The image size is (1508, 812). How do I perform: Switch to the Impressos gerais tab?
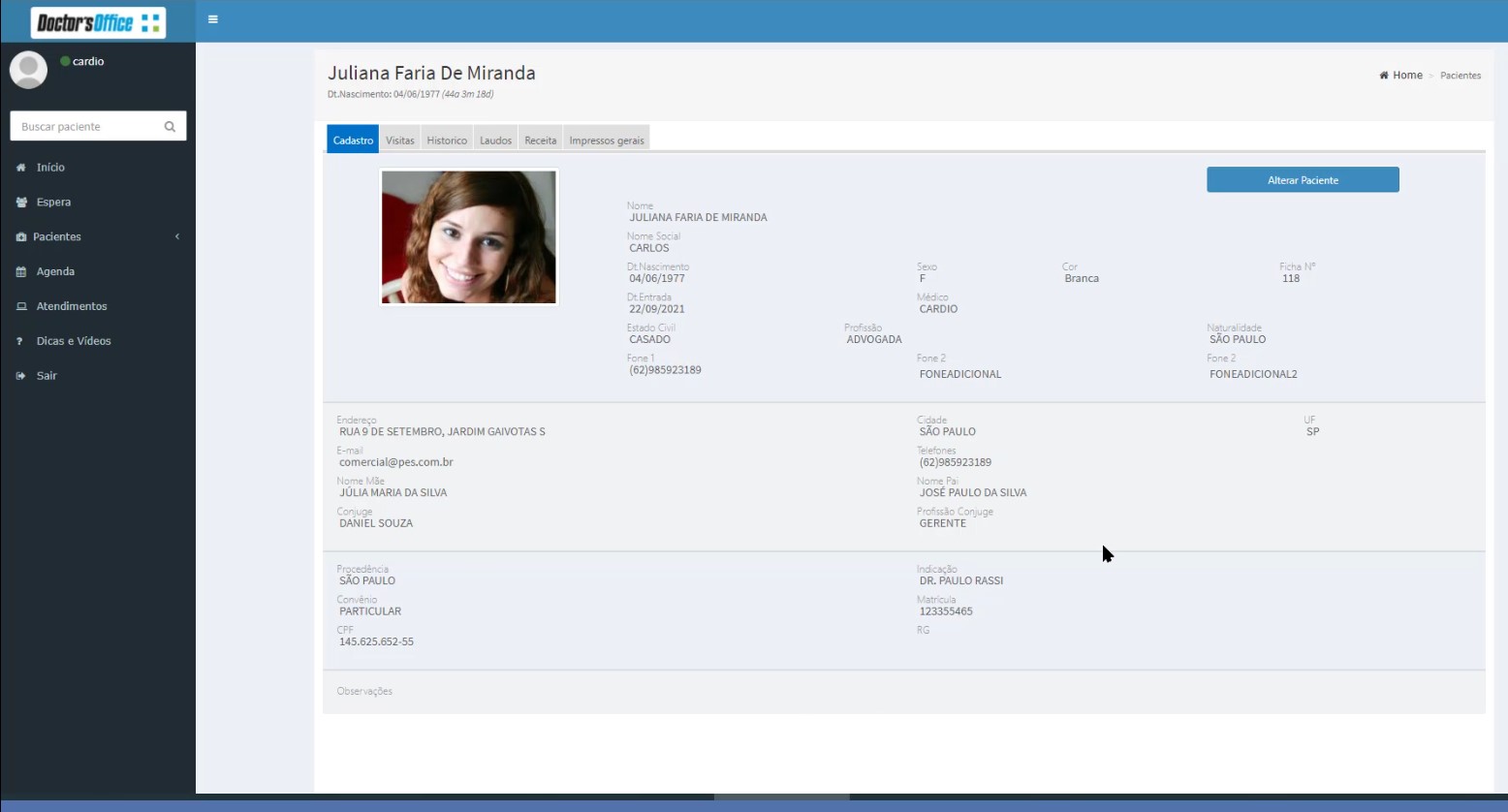pos(607,140)
